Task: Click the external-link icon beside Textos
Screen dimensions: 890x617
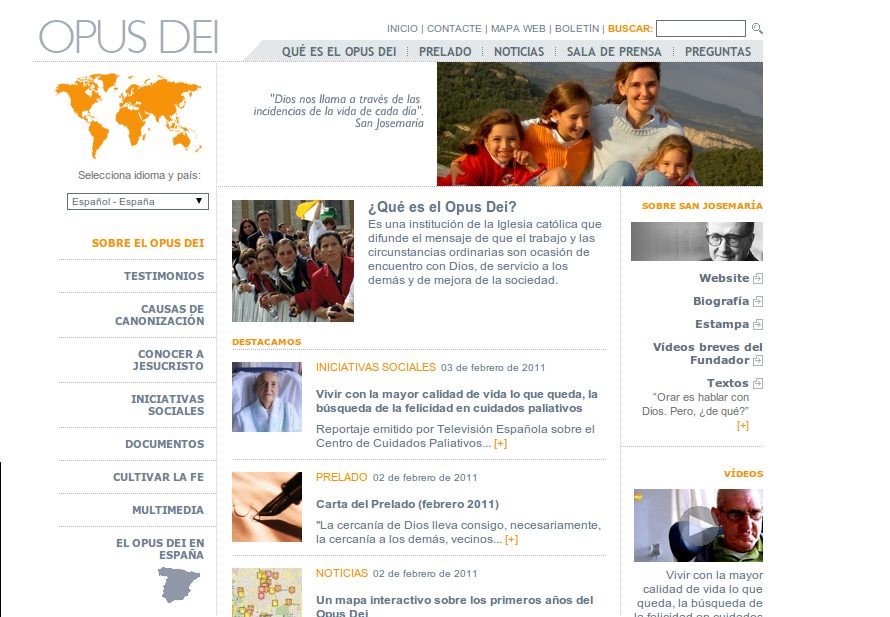Action: [x=758, y=383]
